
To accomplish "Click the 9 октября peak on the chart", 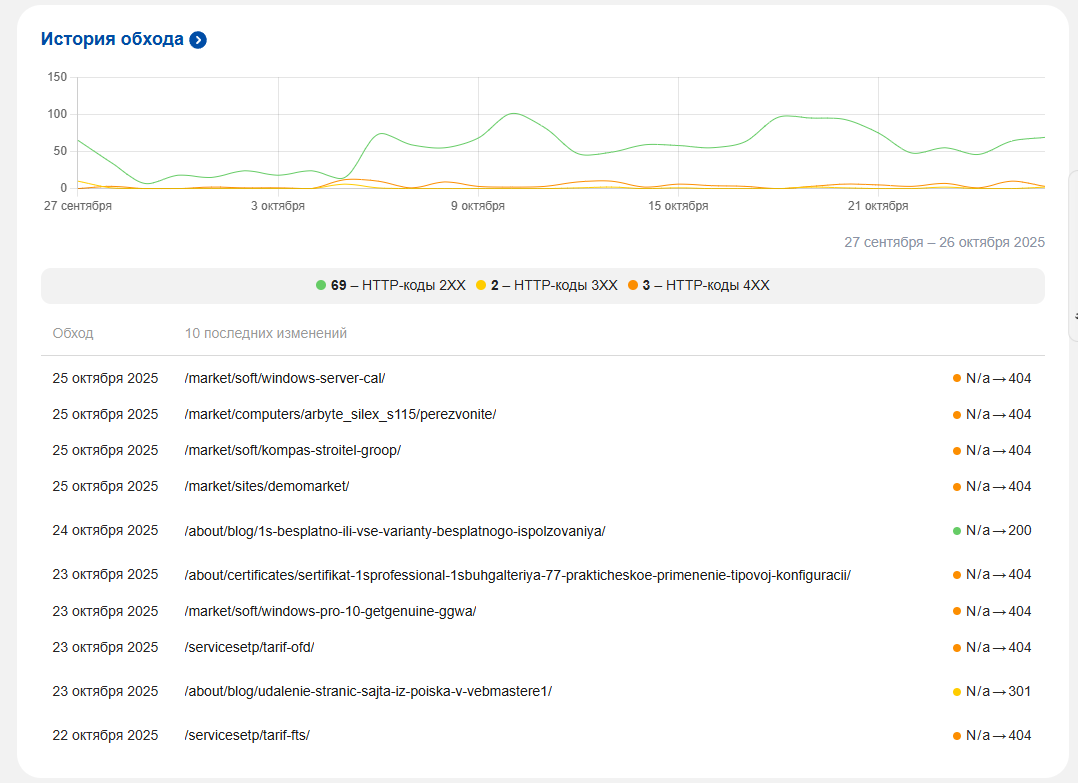I will pyautogui.click(x=512, y=114).
